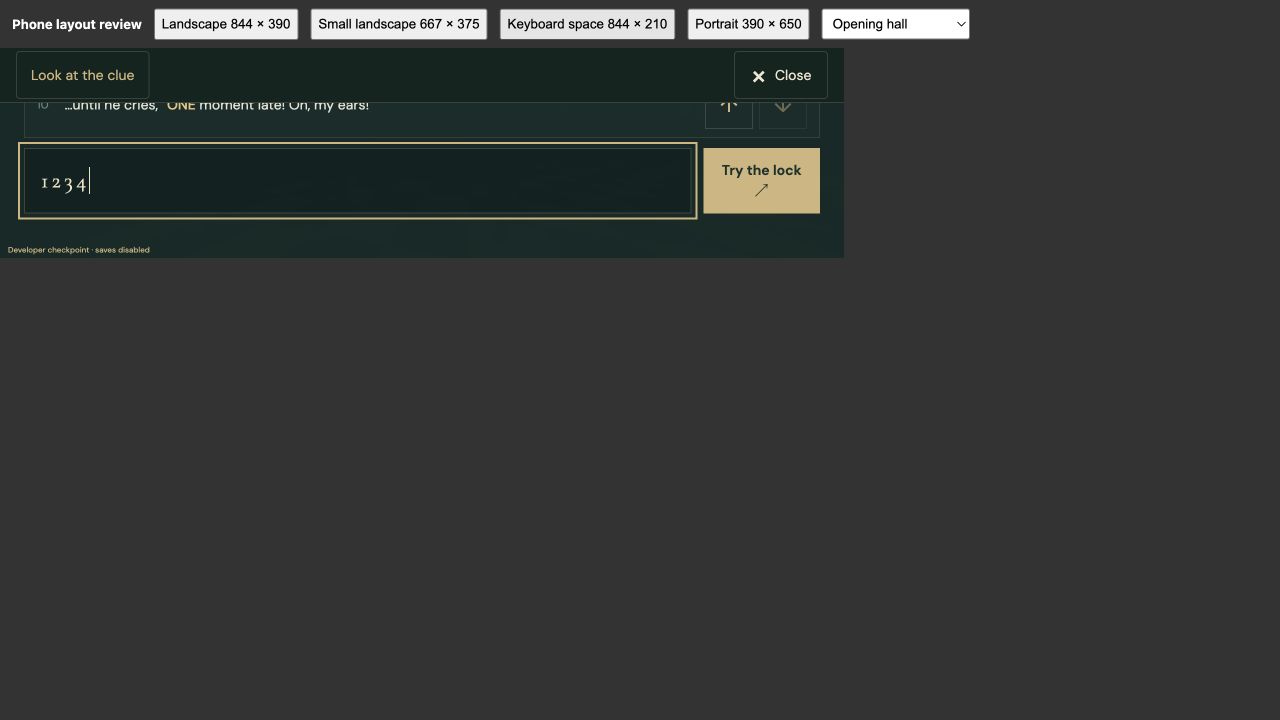Switch to Small landscape 667 × 375

(x=399, y=24)
